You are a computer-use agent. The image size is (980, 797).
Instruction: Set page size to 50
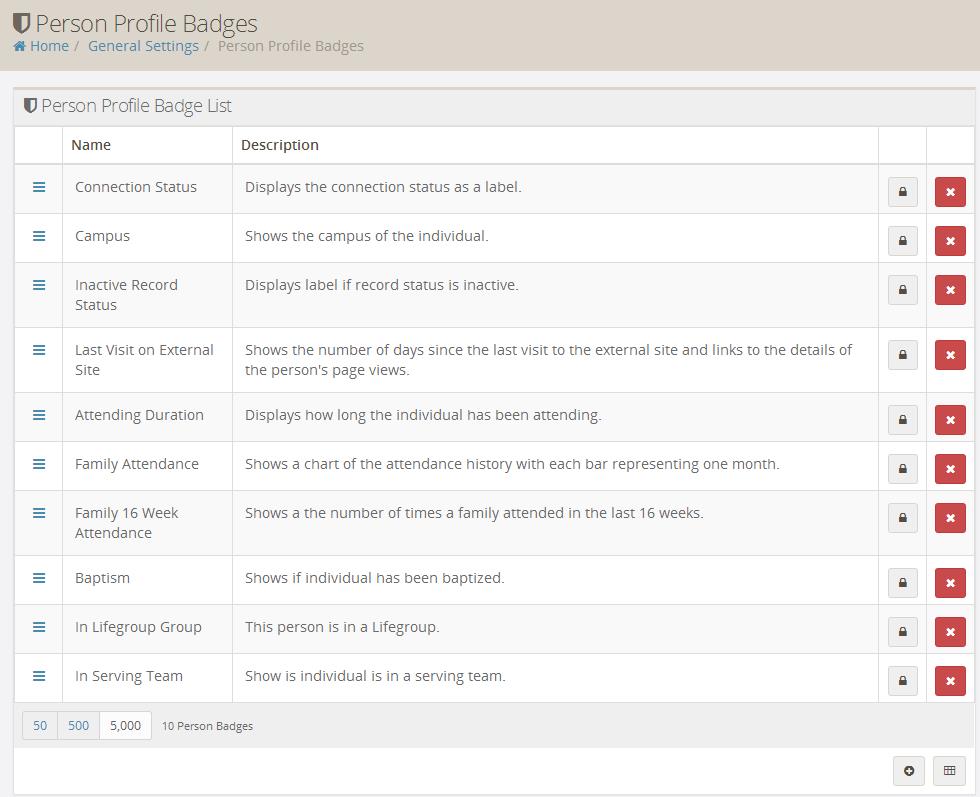(40, 725)
